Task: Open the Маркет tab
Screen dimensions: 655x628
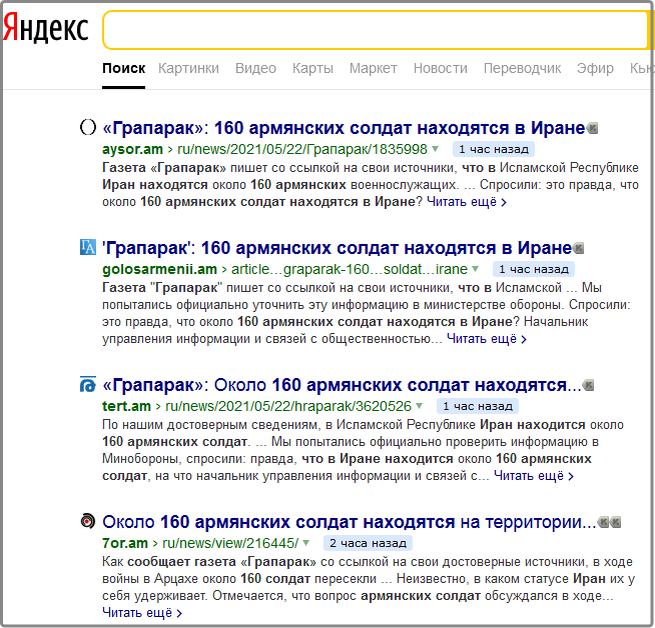Action: (x=373, y=68)
